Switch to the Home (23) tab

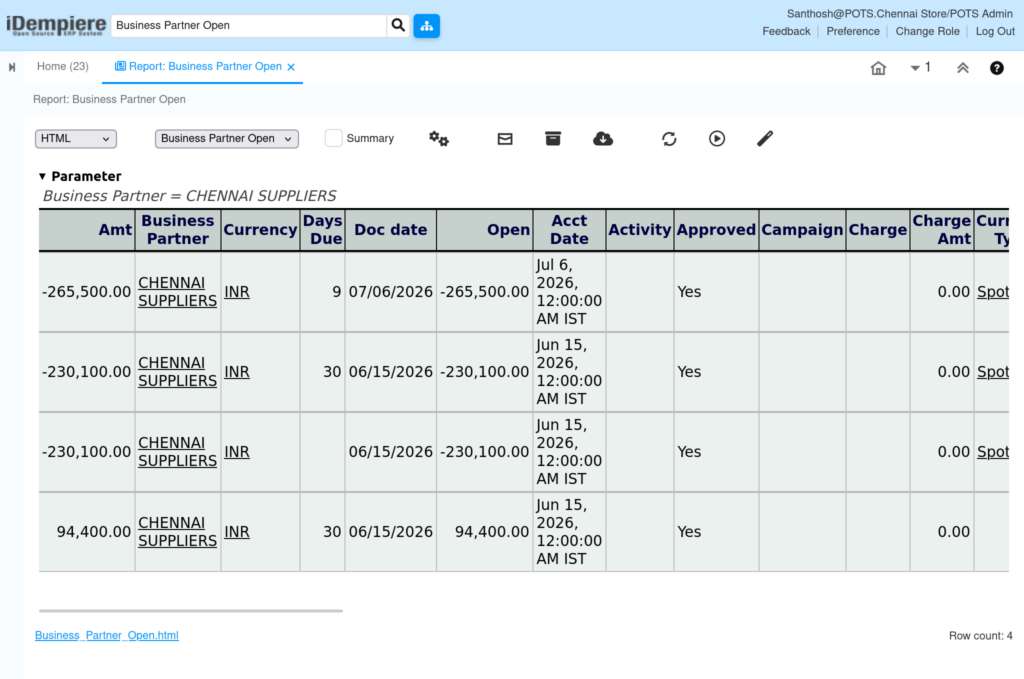pos(63,67)
